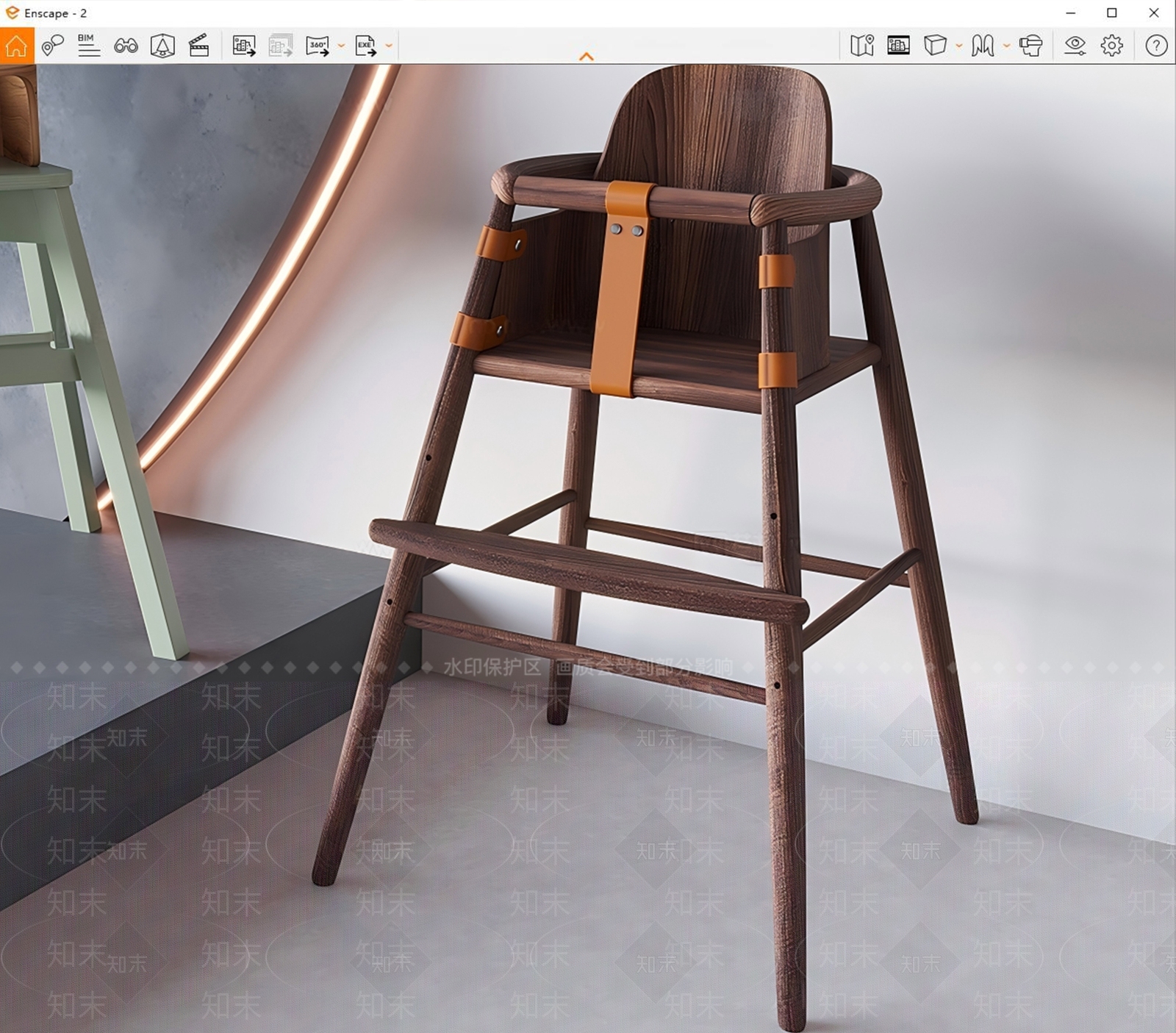Expand the panorama export dropdown arrow
The width and height of the screenshot is (1176, 1033).
[x=341, y=46]
